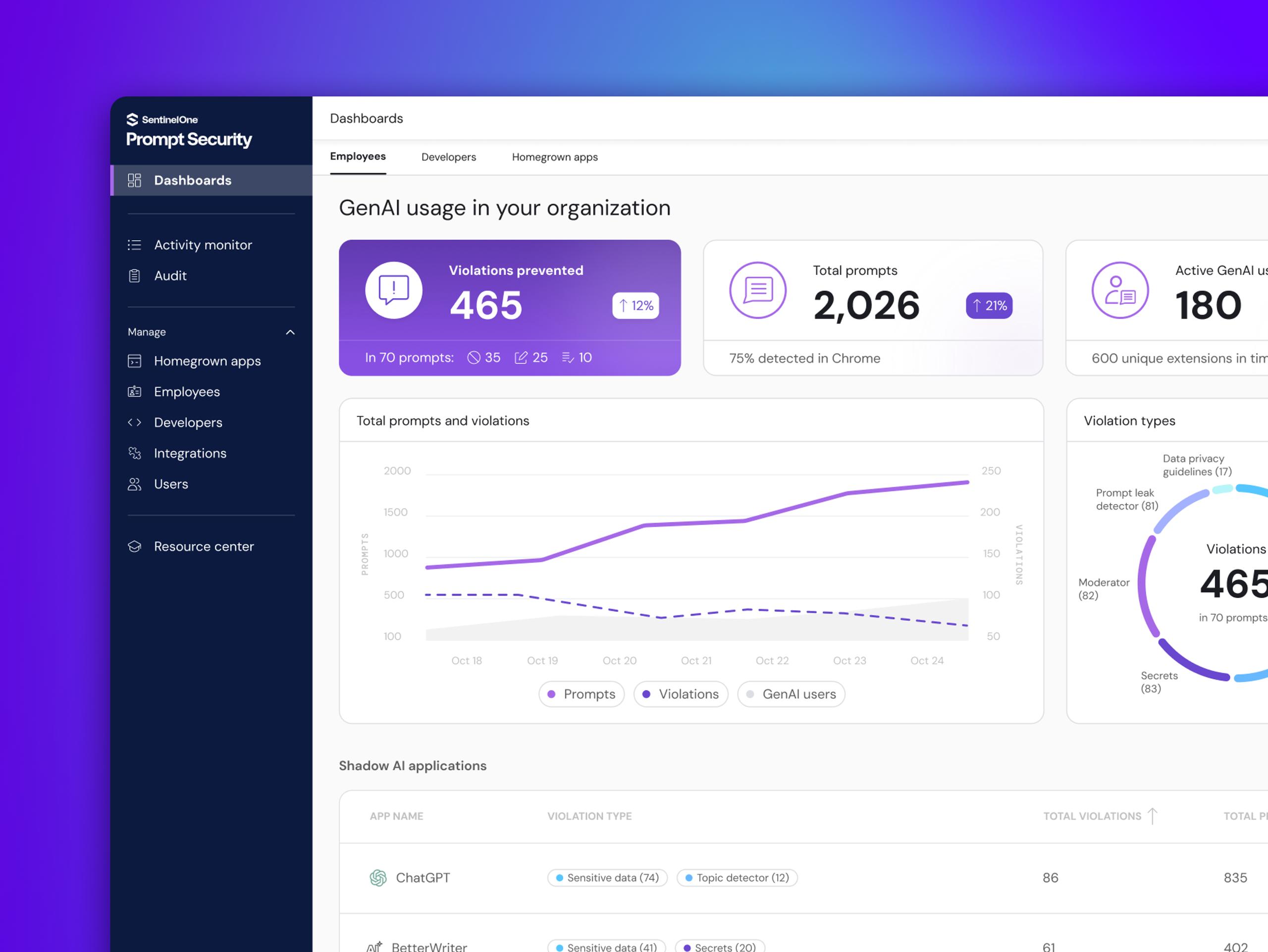The height and width of the screenshot is (952, 1268).
Task: Click the Developers code brackets icon
Action: 134,423
